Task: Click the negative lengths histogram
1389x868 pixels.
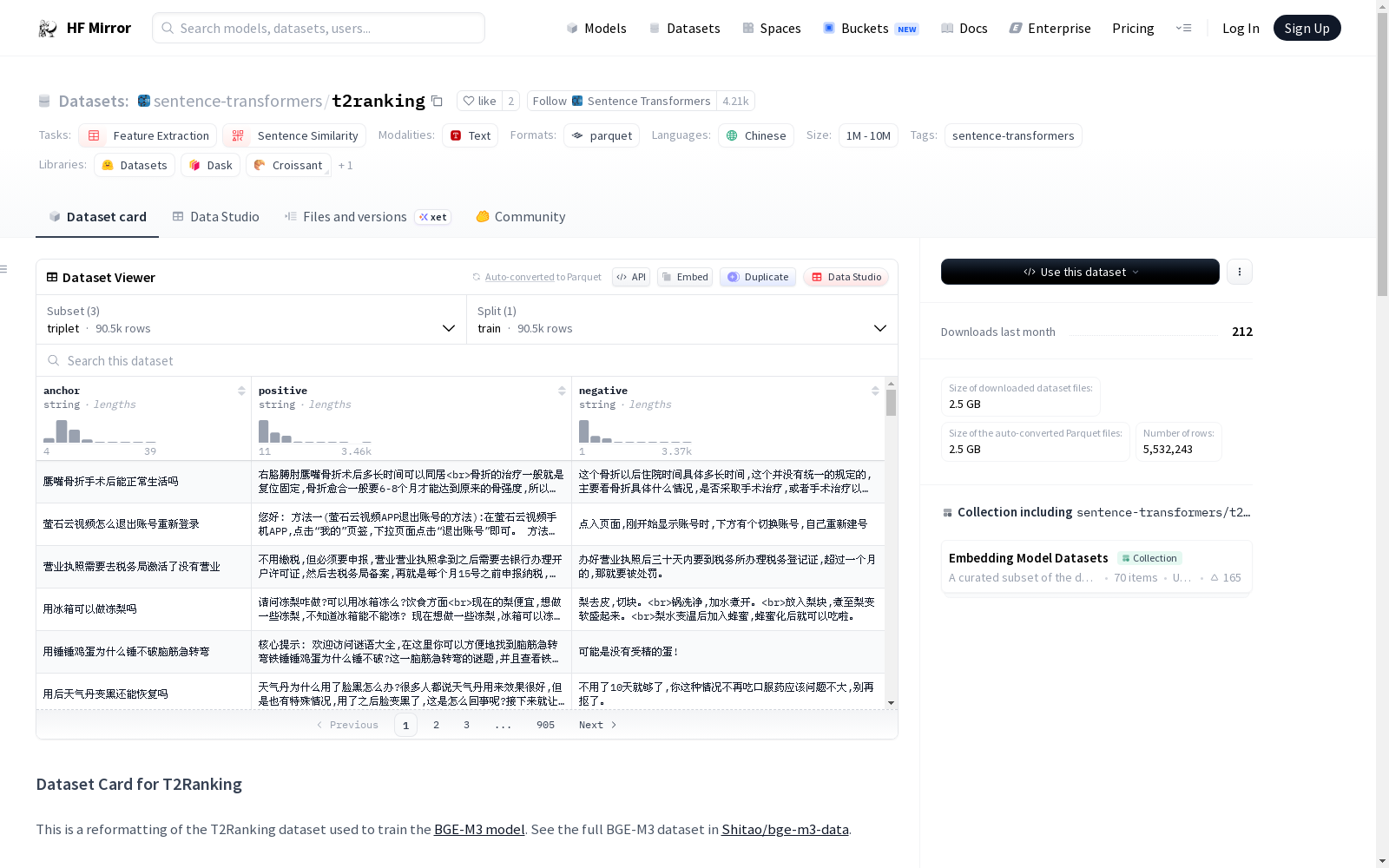Action: [635, 431]
